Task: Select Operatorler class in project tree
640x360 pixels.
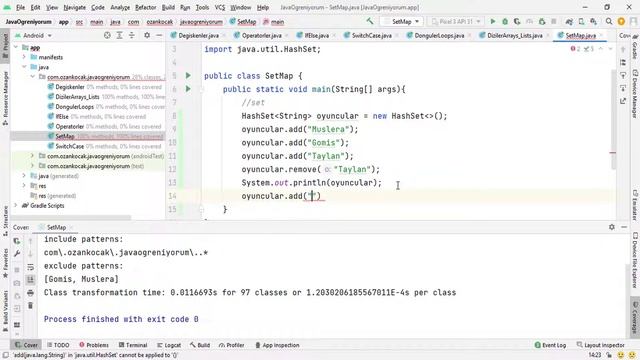Action: (x=69, y=126)
